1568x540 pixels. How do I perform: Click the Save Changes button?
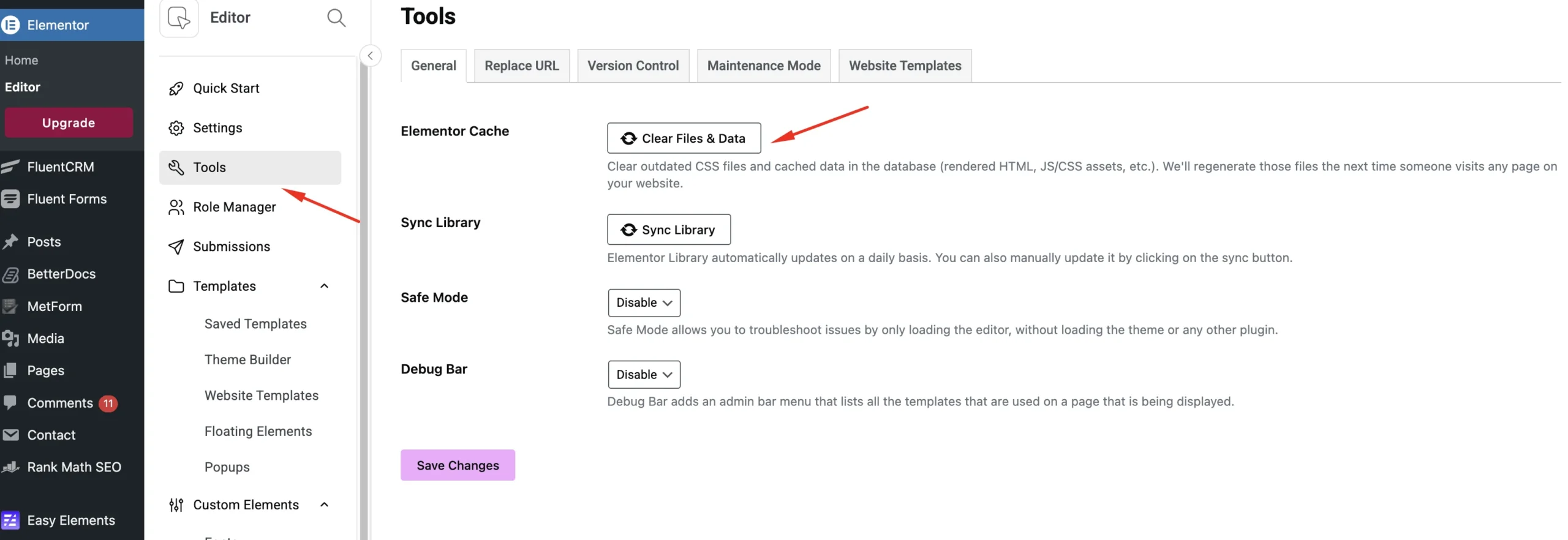tap(457, 465)
